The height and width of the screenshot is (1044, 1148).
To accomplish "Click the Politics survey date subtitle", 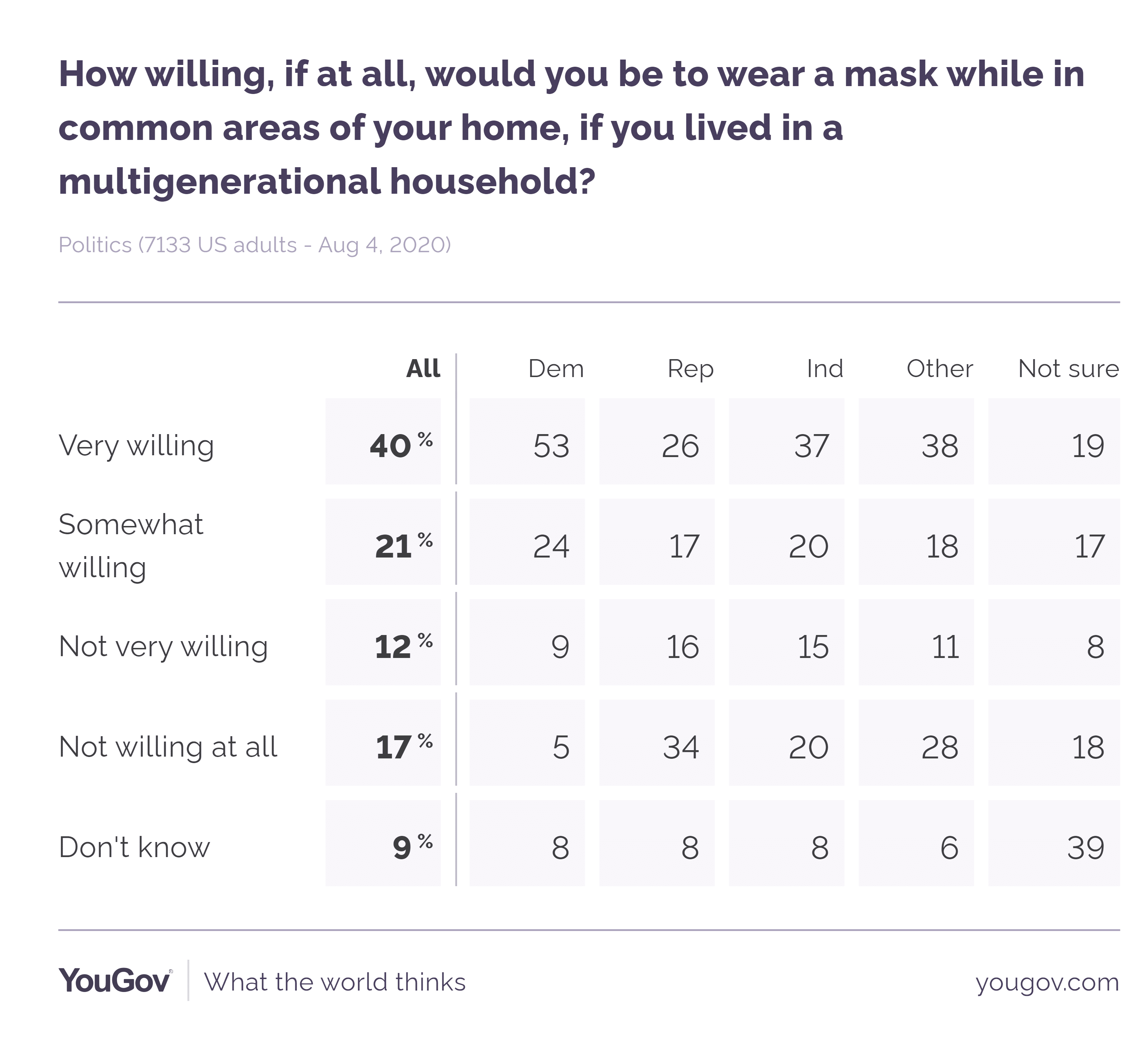I will tap(255, 245).
